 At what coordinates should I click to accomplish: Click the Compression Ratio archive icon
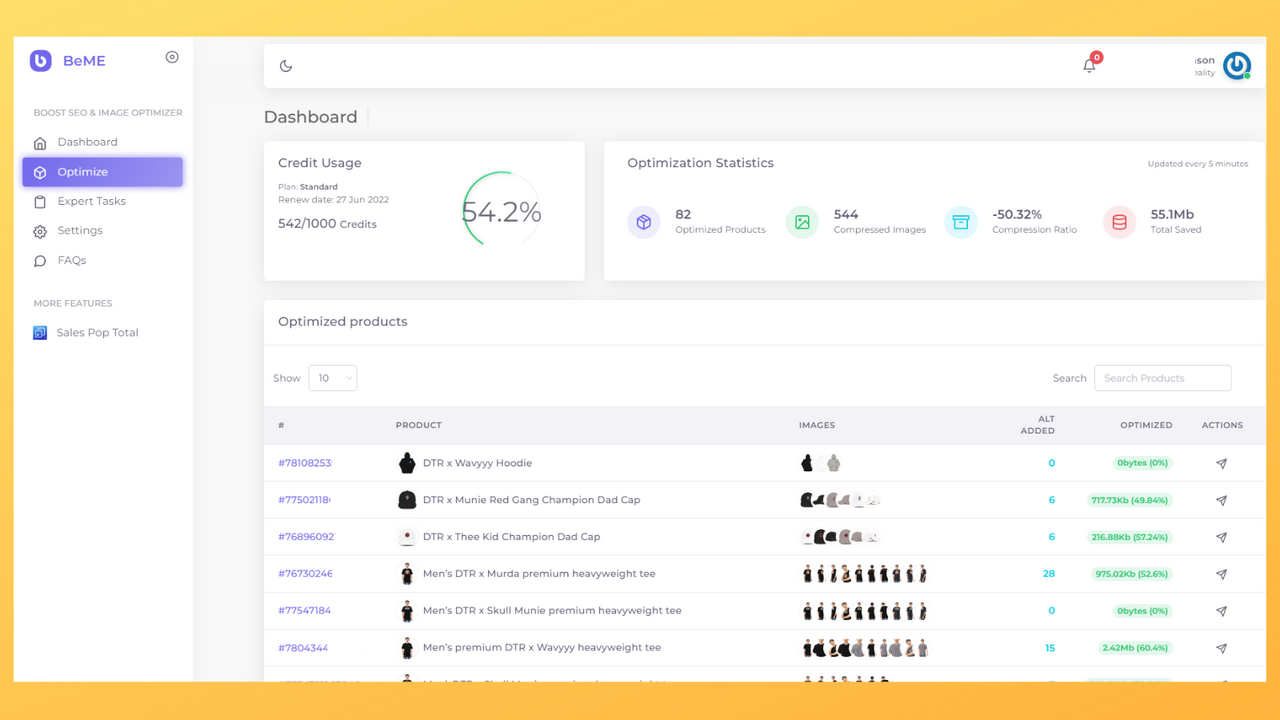(961, 222)
